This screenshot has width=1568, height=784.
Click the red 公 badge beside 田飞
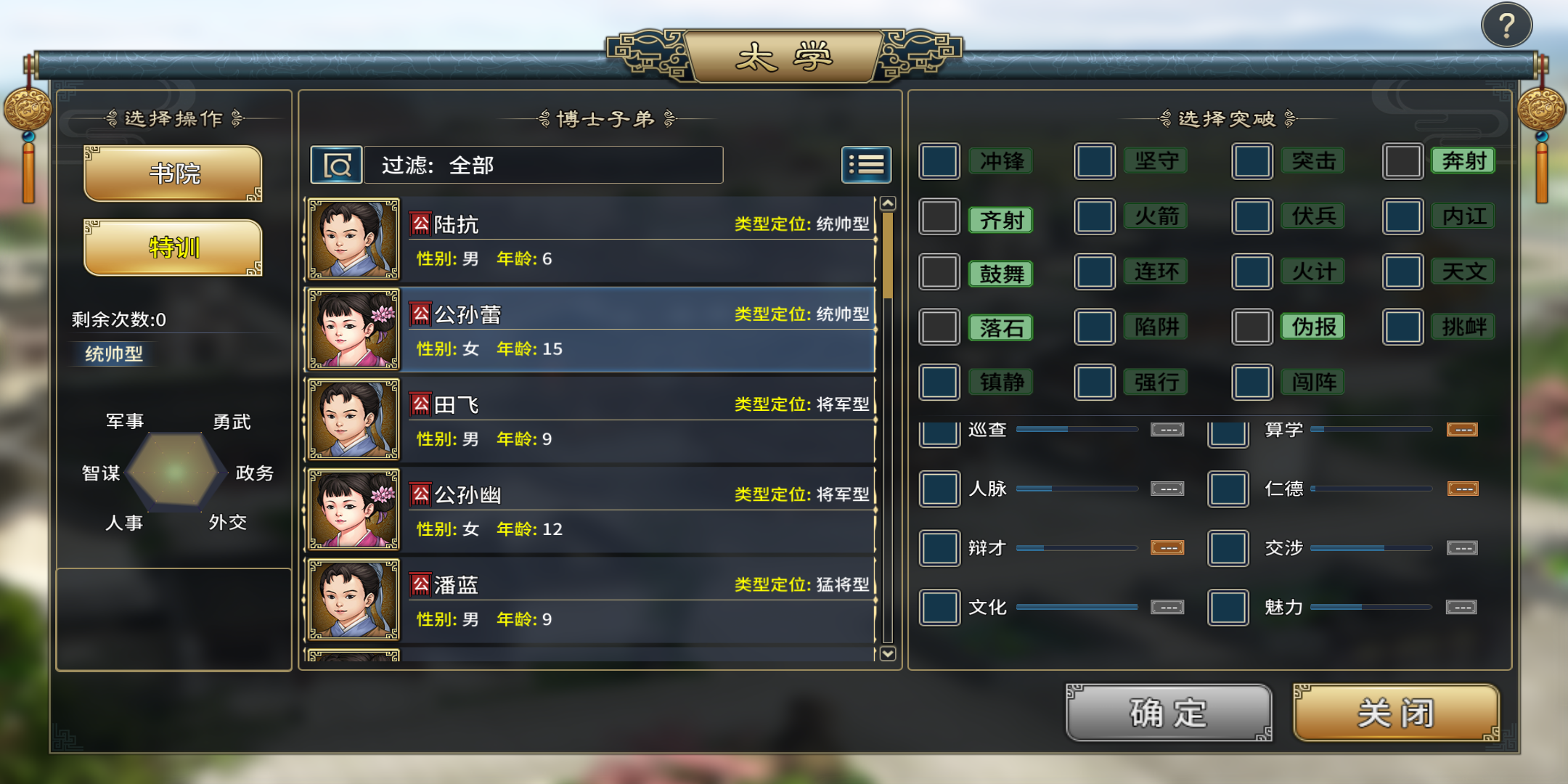(421, 404)
